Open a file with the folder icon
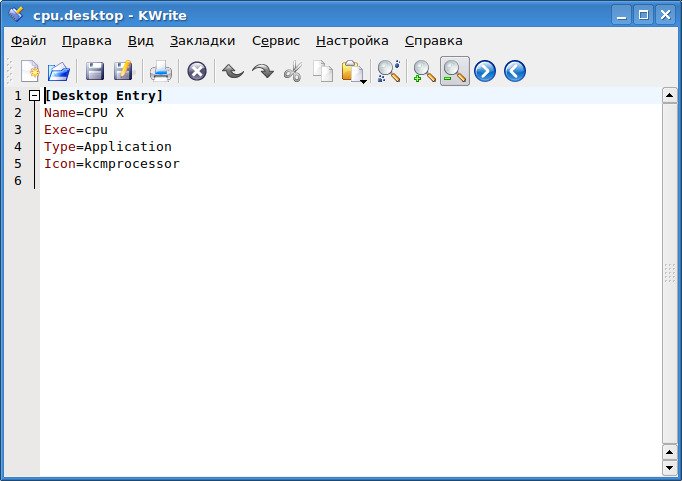The height and width of the screenshot is (481, 682). click(x=59, y=71)
